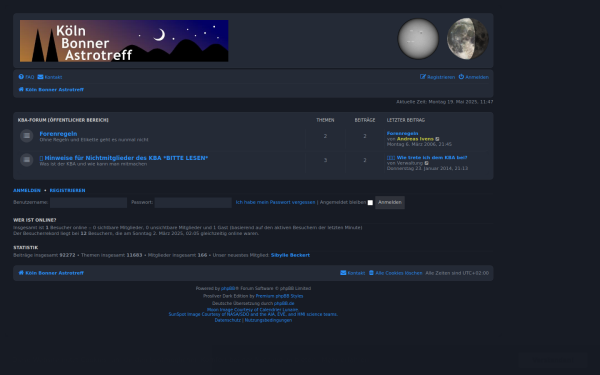This screenshot has width=600, height=375.
Task: Click the Anmelden login button
Action: [390, 202]
